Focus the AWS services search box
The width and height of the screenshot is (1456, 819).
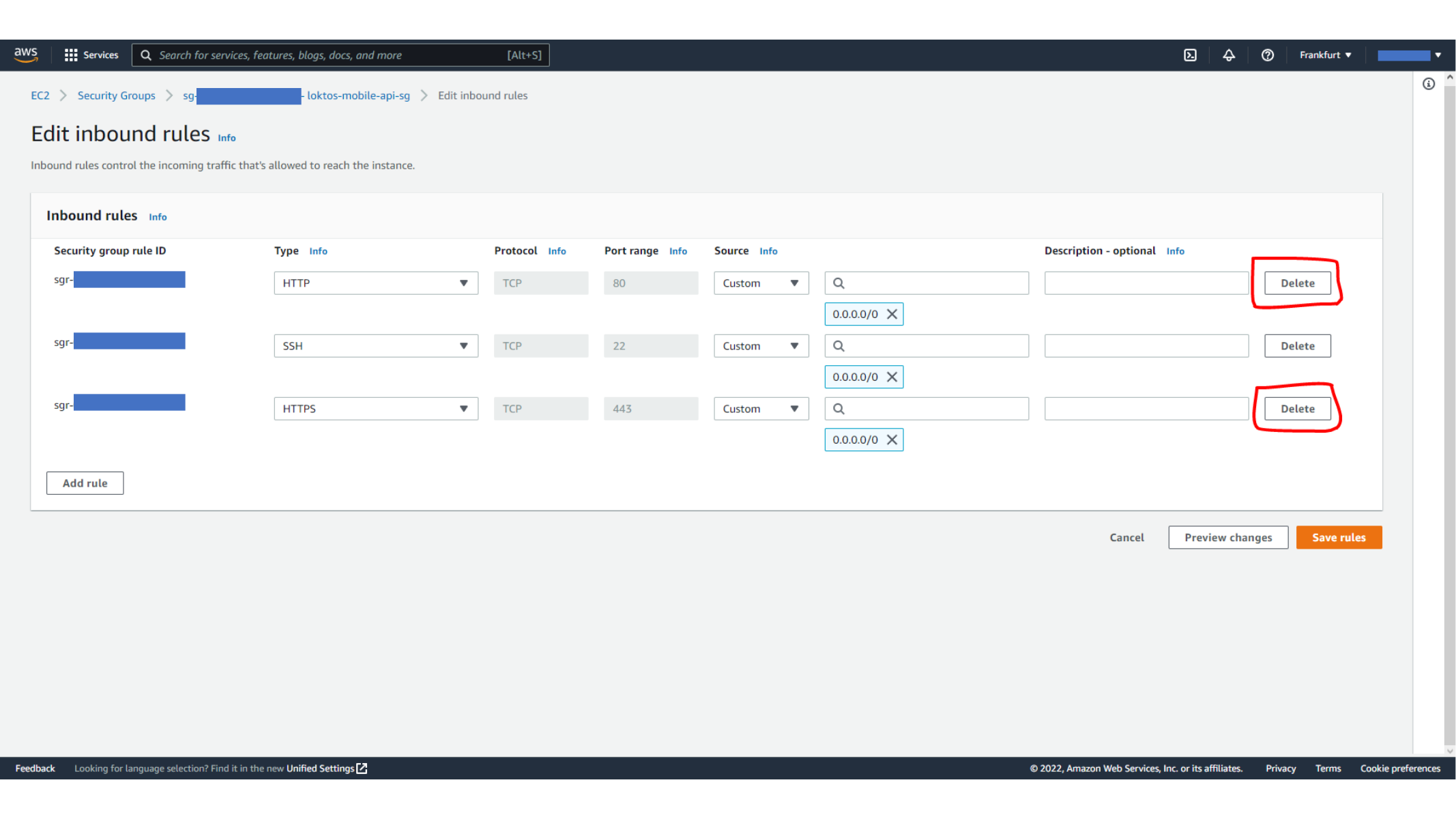[x=340, y=55]
